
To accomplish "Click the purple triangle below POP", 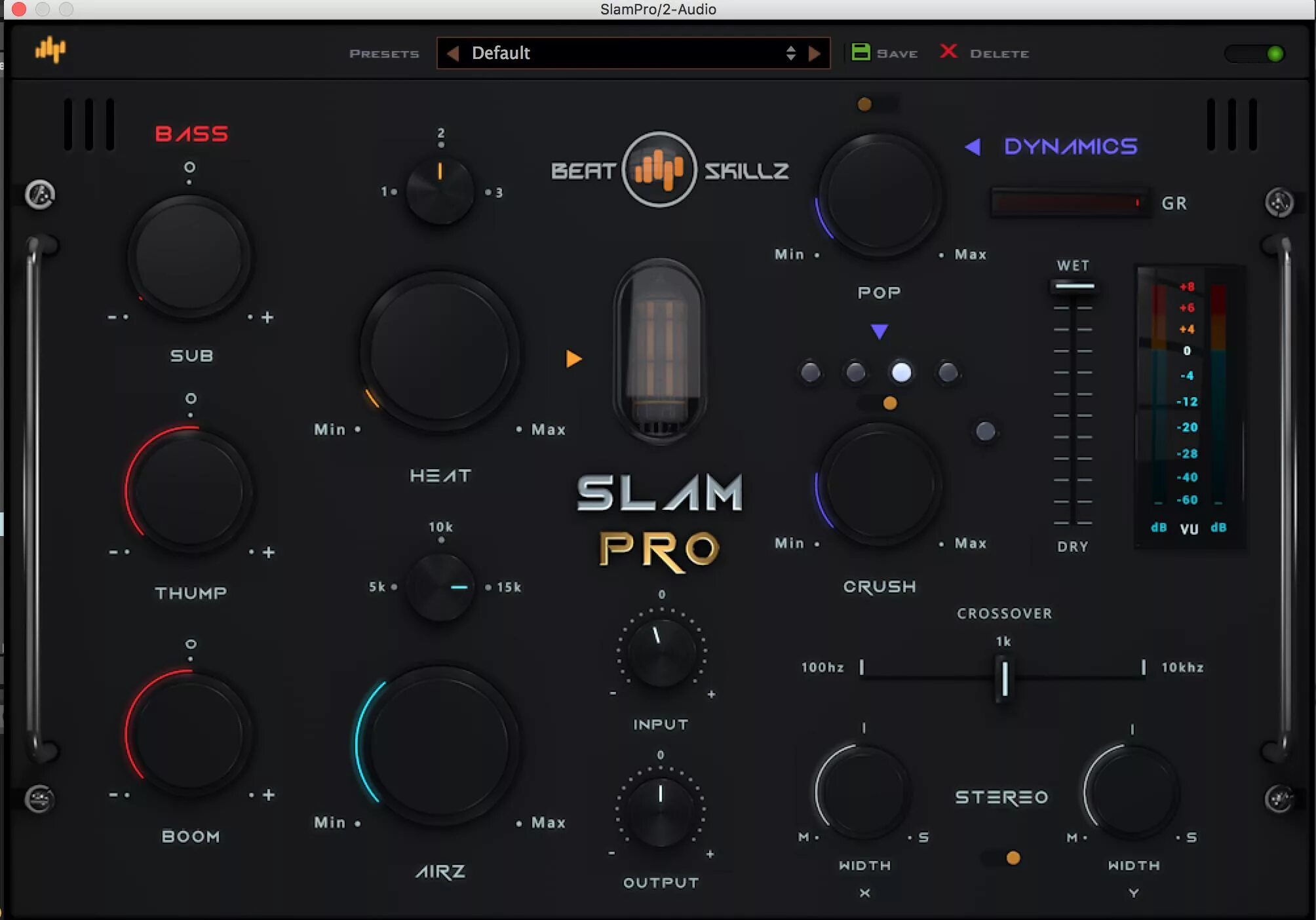I will [879, 331].
